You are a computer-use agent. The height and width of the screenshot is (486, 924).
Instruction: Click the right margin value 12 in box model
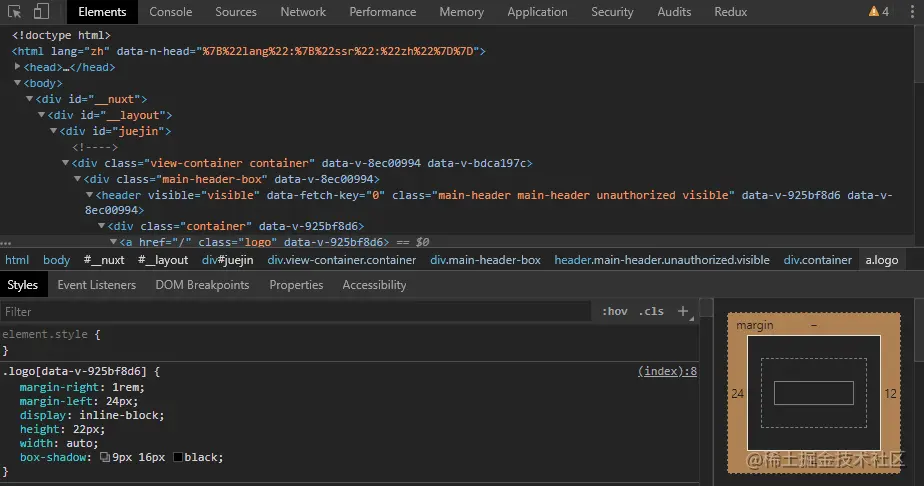(890, 394)
